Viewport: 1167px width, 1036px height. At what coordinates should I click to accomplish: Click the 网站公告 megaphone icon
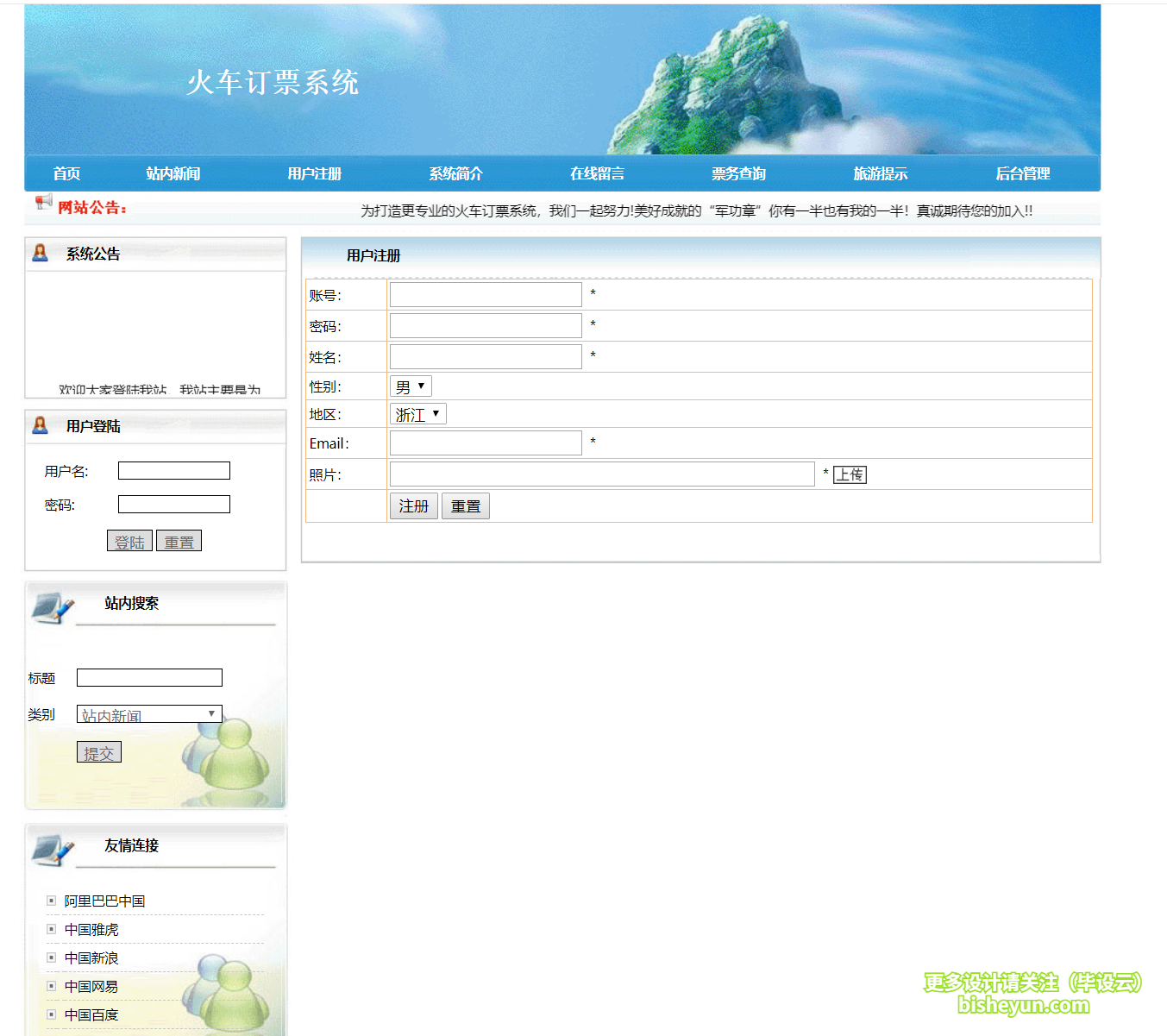point(42,204)
